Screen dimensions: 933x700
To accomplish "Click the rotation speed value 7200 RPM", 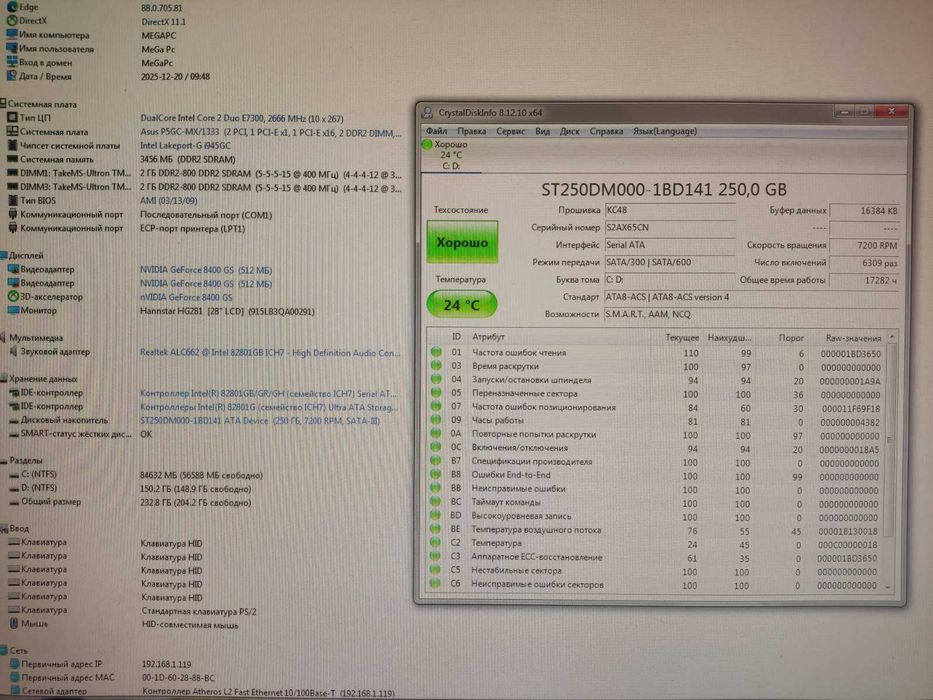I will pos(864,245).
